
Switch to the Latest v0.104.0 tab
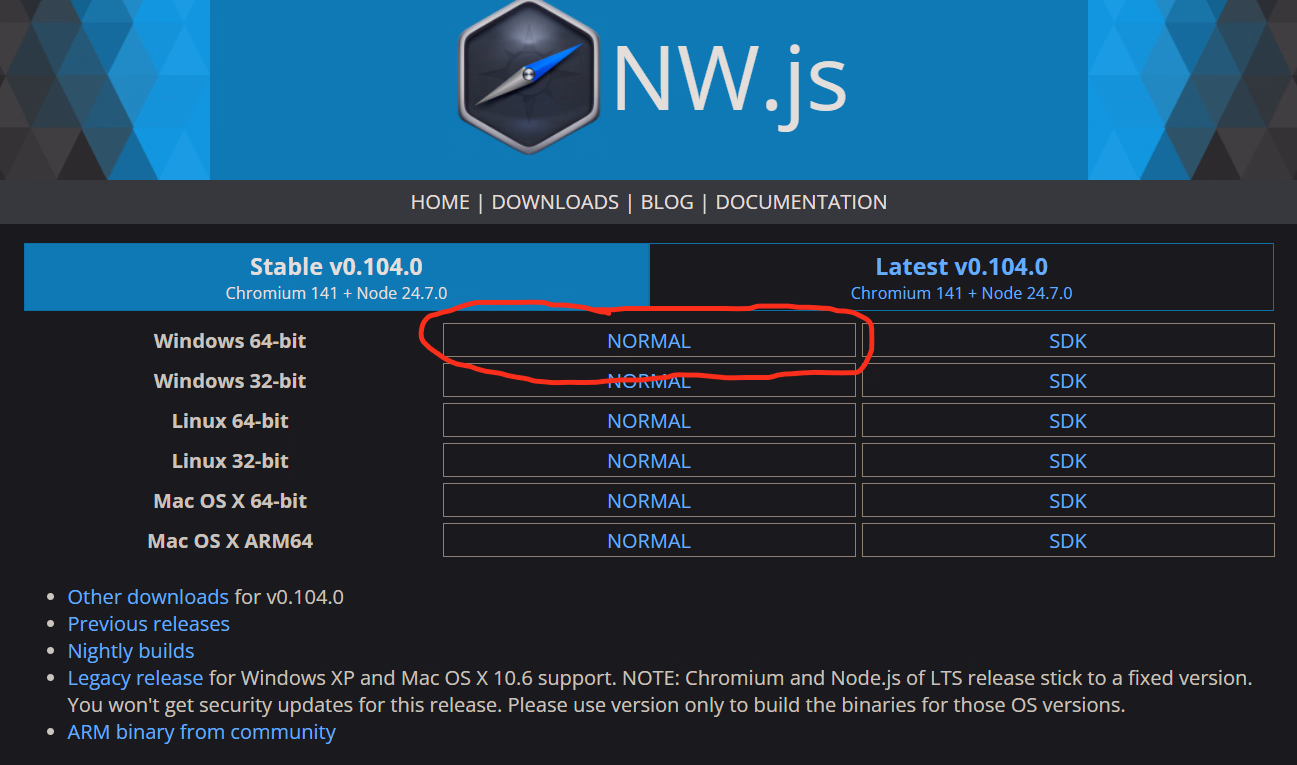pyautogui.click(x=961, y=277)
